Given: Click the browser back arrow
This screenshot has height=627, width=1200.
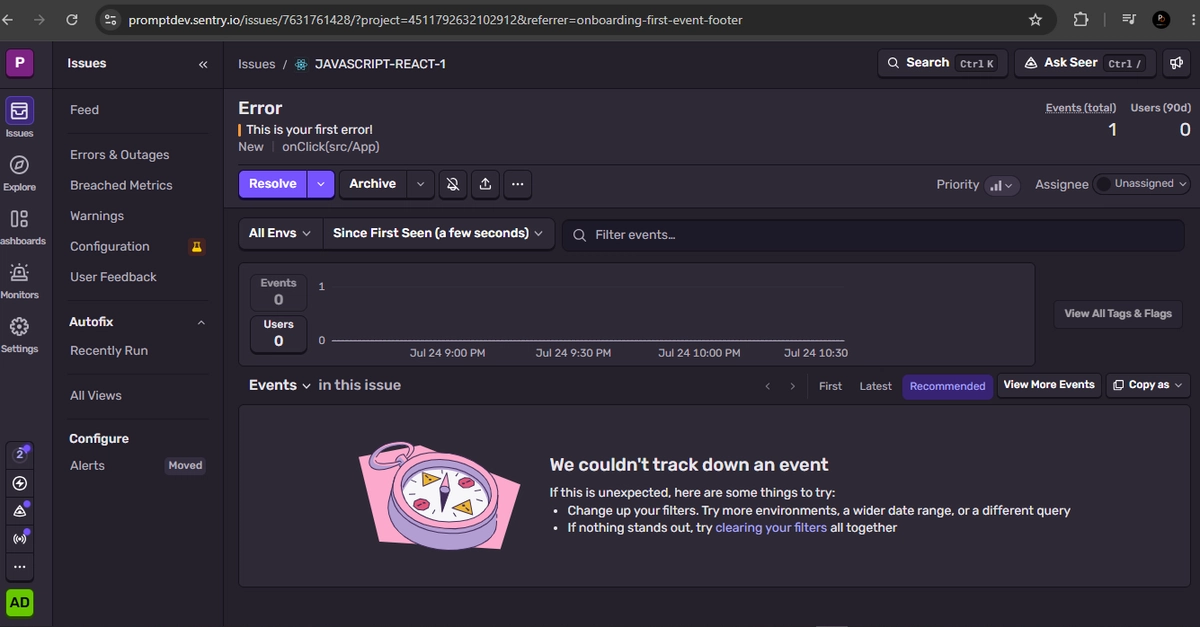Looking at the screenshot, I should [x=7, y=19].
